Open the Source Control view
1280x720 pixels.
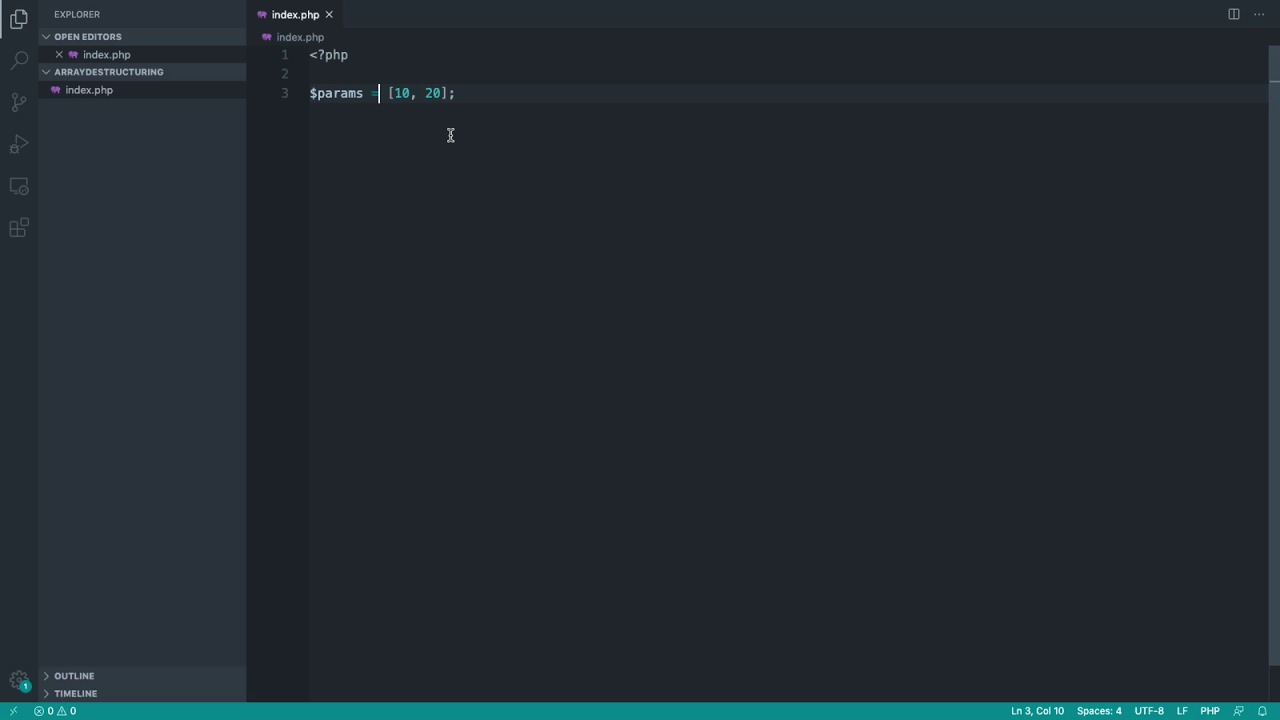pyautogui.click(x=19, y=102)
